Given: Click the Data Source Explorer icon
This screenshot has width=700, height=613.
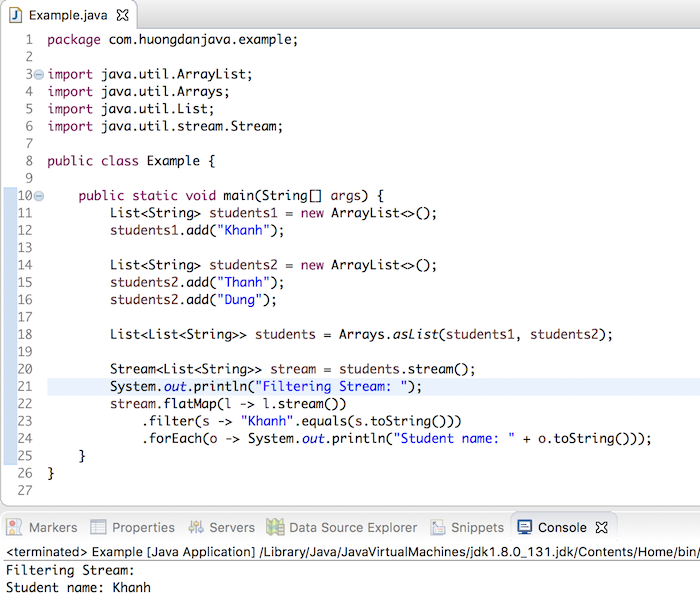Looking at the screenshot, I should coord(275,527).
